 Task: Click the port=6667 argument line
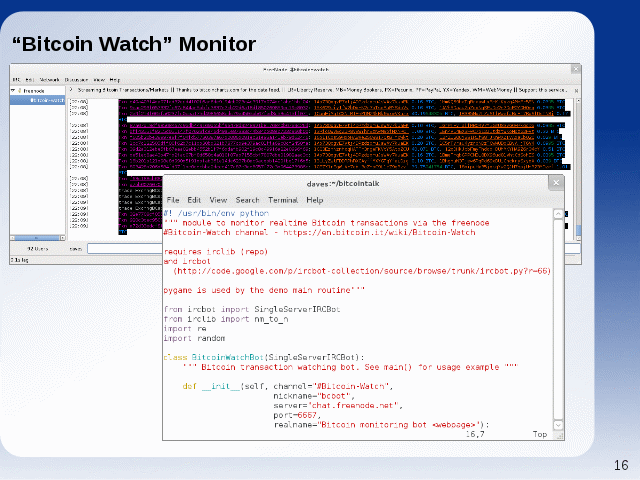(297, 415)
